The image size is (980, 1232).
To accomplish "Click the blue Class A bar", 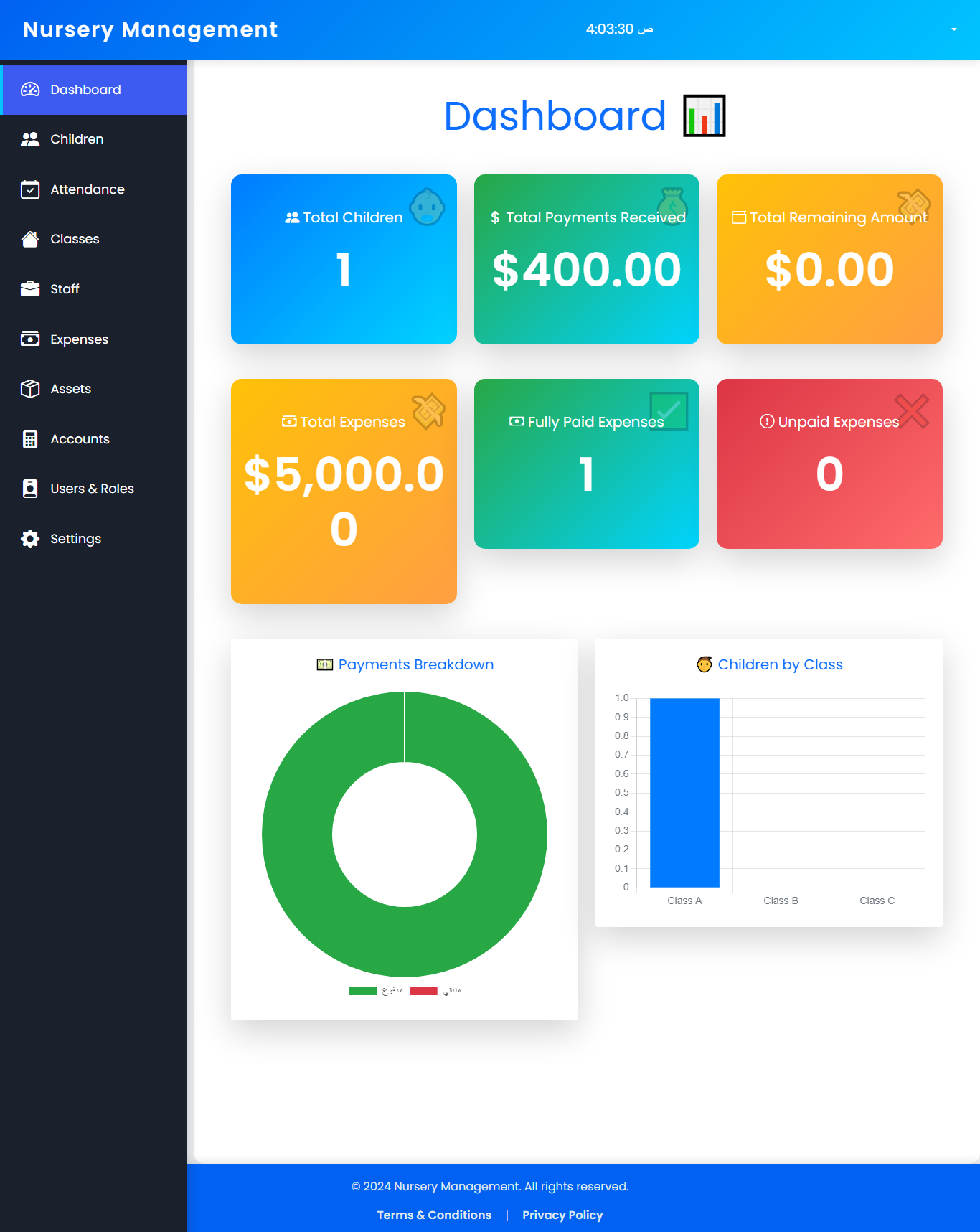I will (684, 792).
